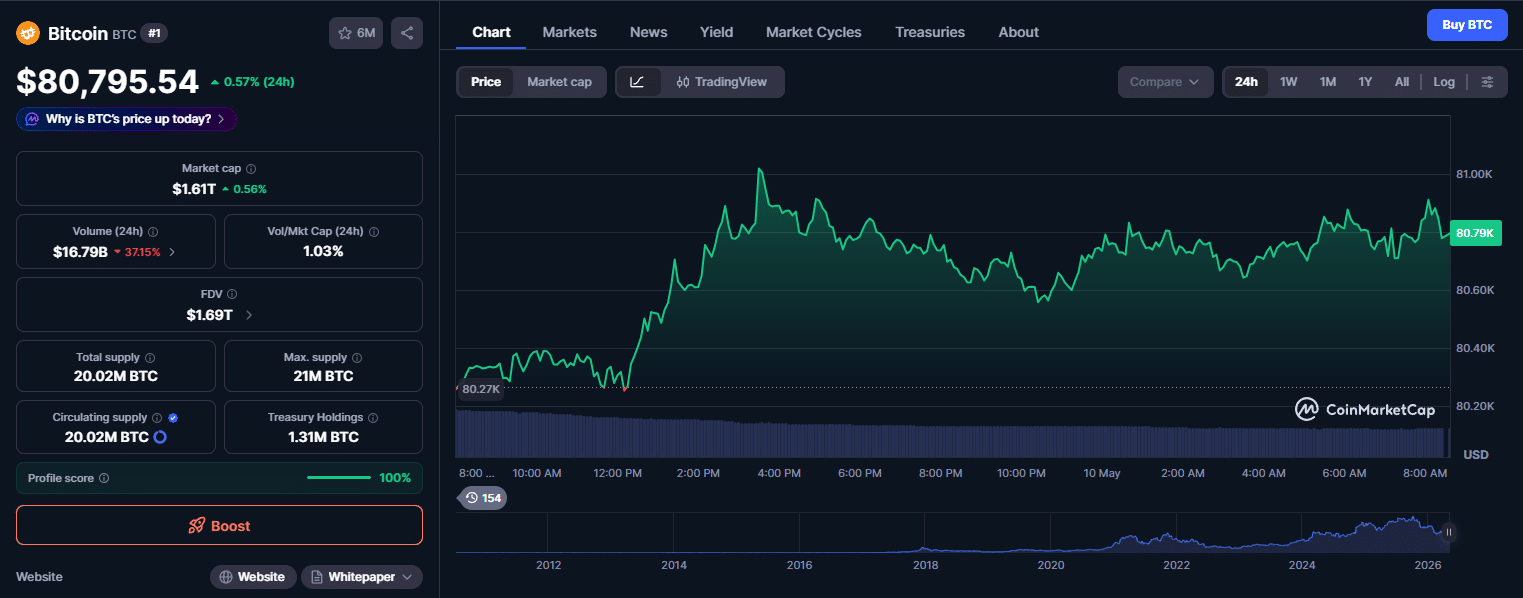Add Bitcoin to watchlist with star button
The image size is (1523, 598).
point(356,33)
